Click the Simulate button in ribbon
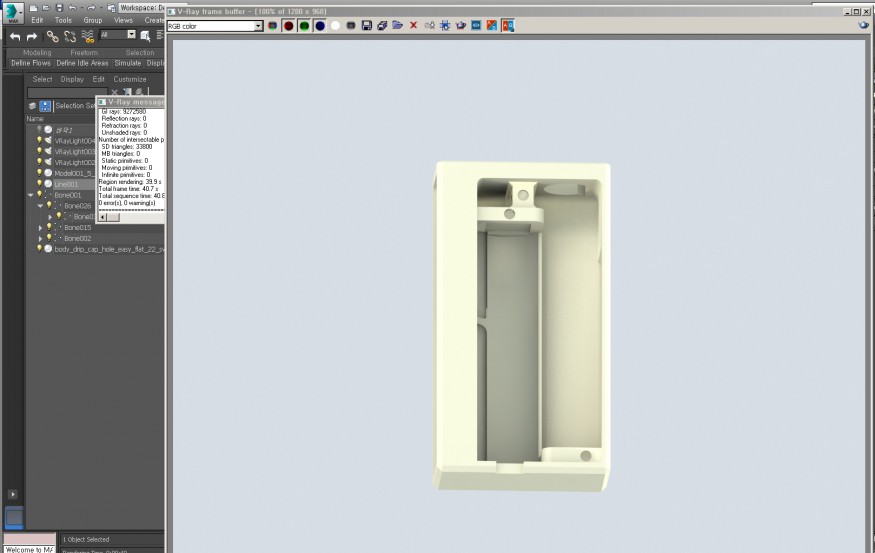Viewport: 875px width, 553px height. tap(127, 63)
